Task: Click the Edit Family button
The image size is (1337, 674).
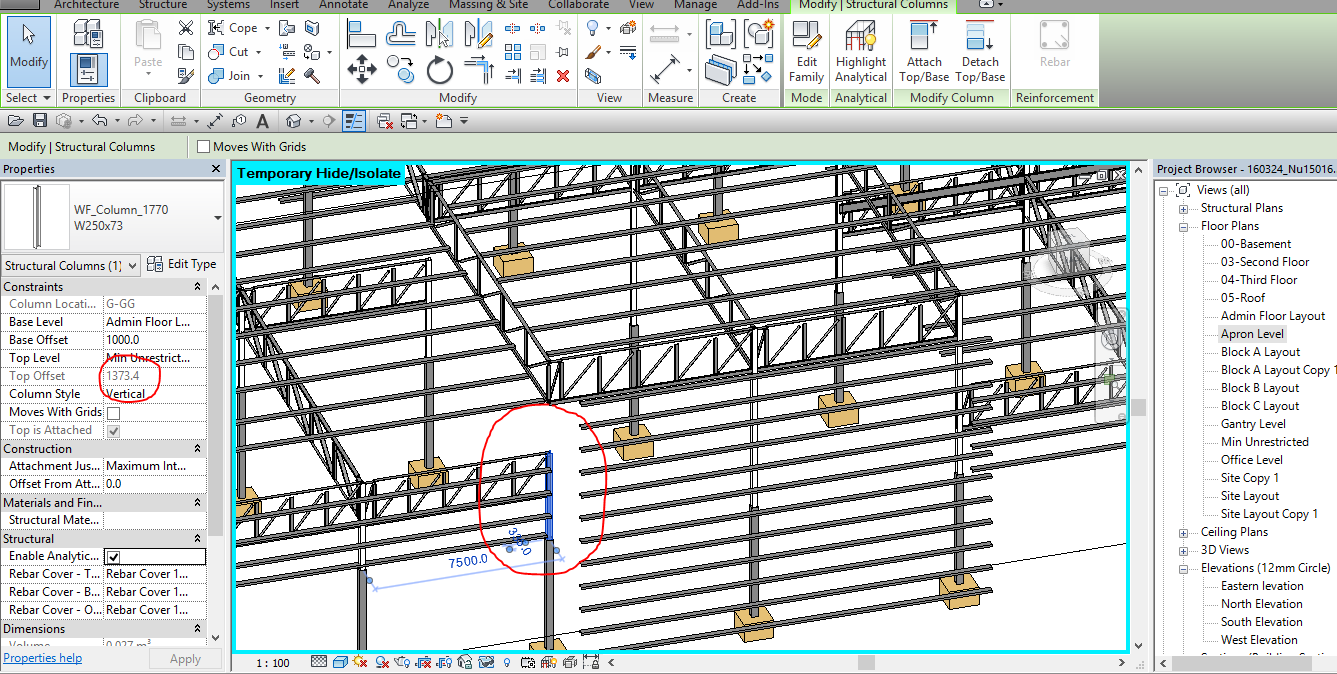Action: [x=806, y=52]
